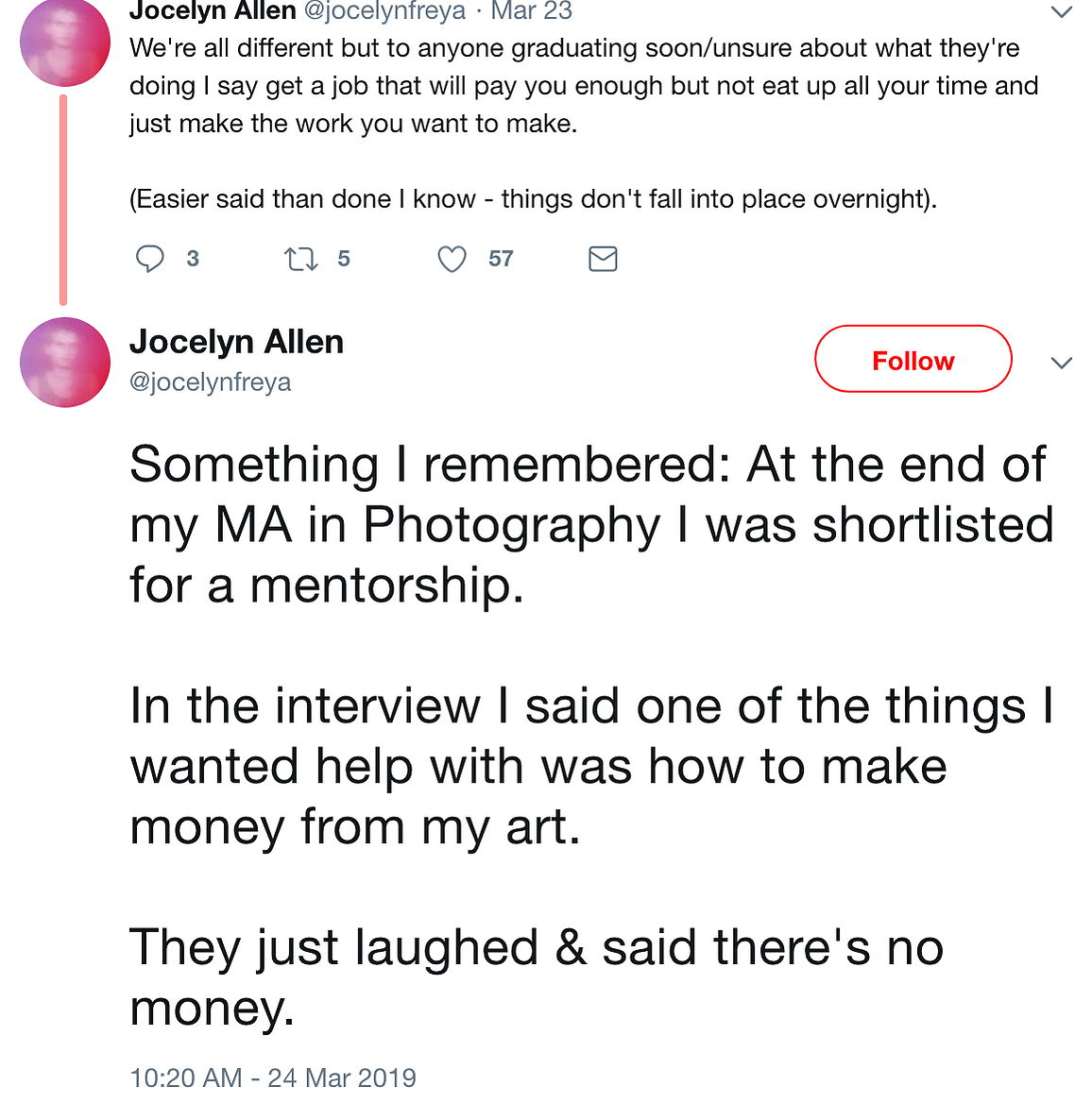The image size is (1092, 1120).
Task: Click the avatar of the Mar 23 tweet
Action: point(65,42)
